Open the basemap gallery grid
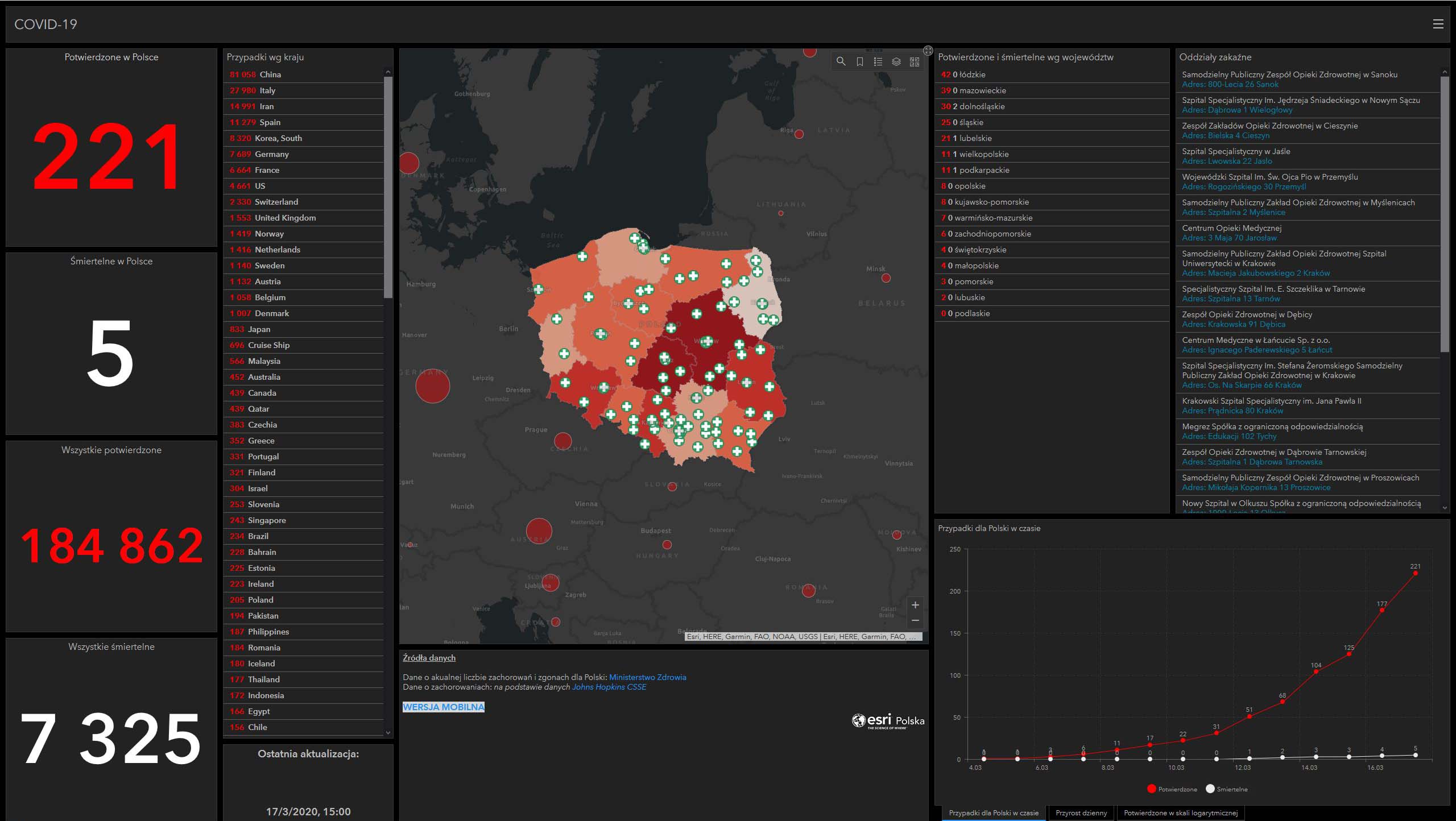 pyautogui.click(x=914, y=61)
